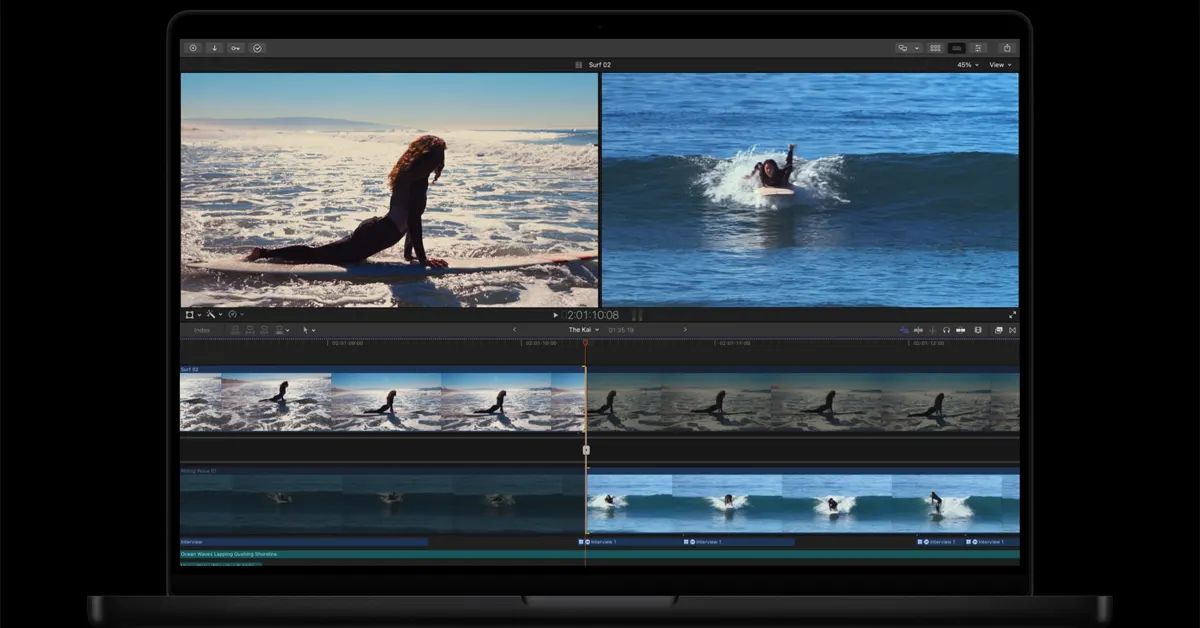Click the Transform tool icon under viewer
This screenshot has height=628, width=1200.
pyautogui.click(x=189, y=314)
